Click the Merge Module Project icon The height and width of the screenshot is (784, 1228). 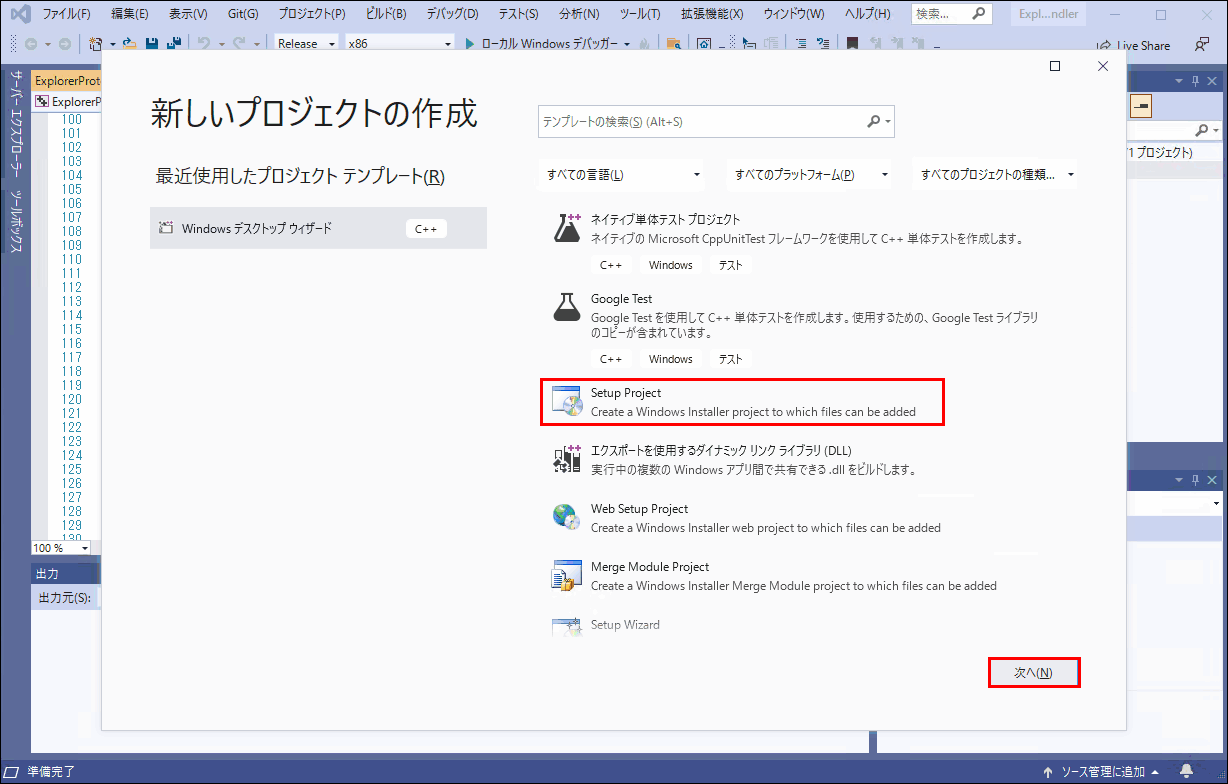click(567, 575)
